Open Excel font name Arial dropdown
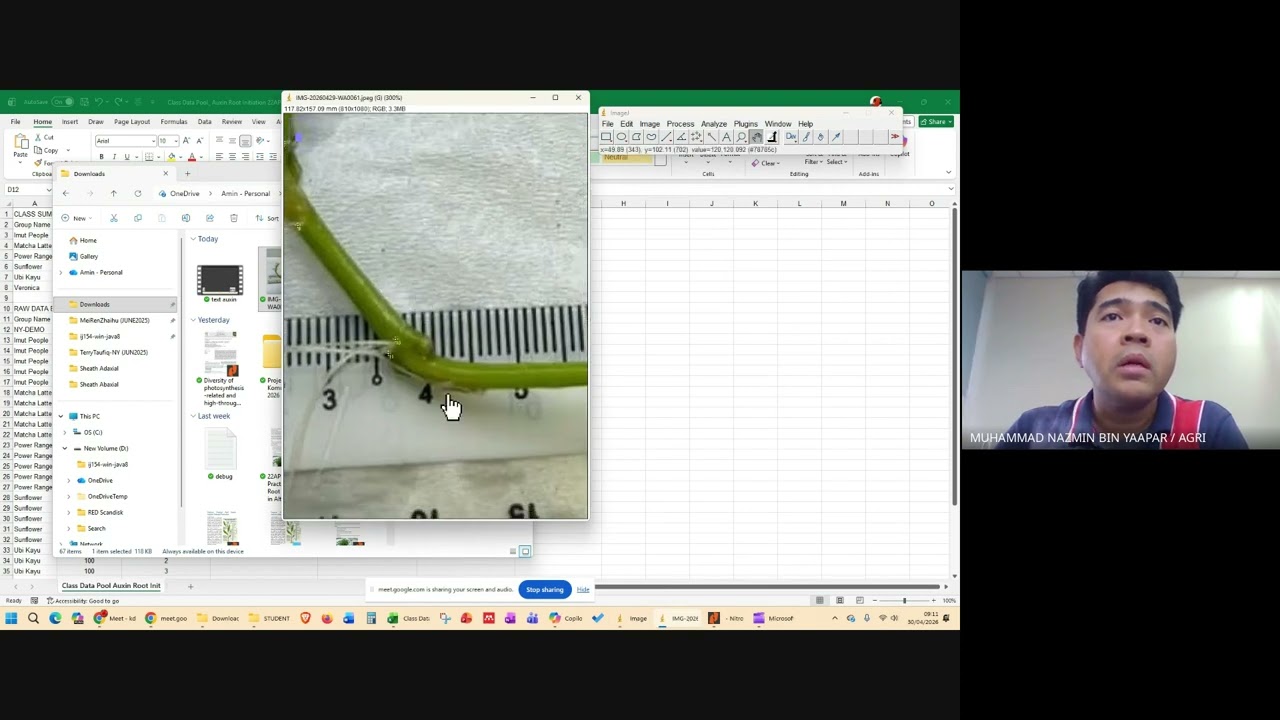Image resolution: width=1280 pixels, height=720 pixels. (153, 141)
